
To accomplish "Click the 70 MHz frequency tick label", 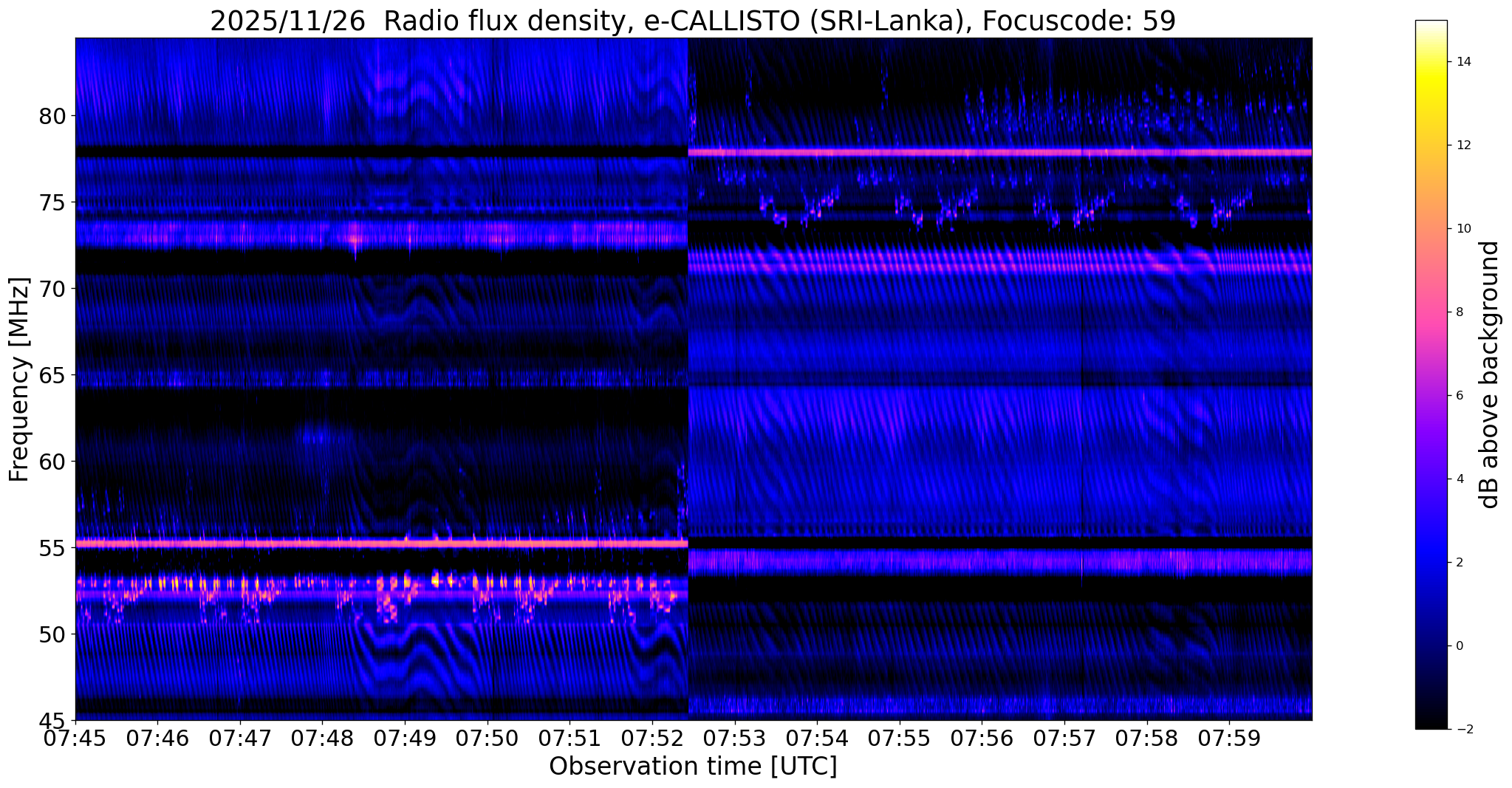I will click(52, 288).
